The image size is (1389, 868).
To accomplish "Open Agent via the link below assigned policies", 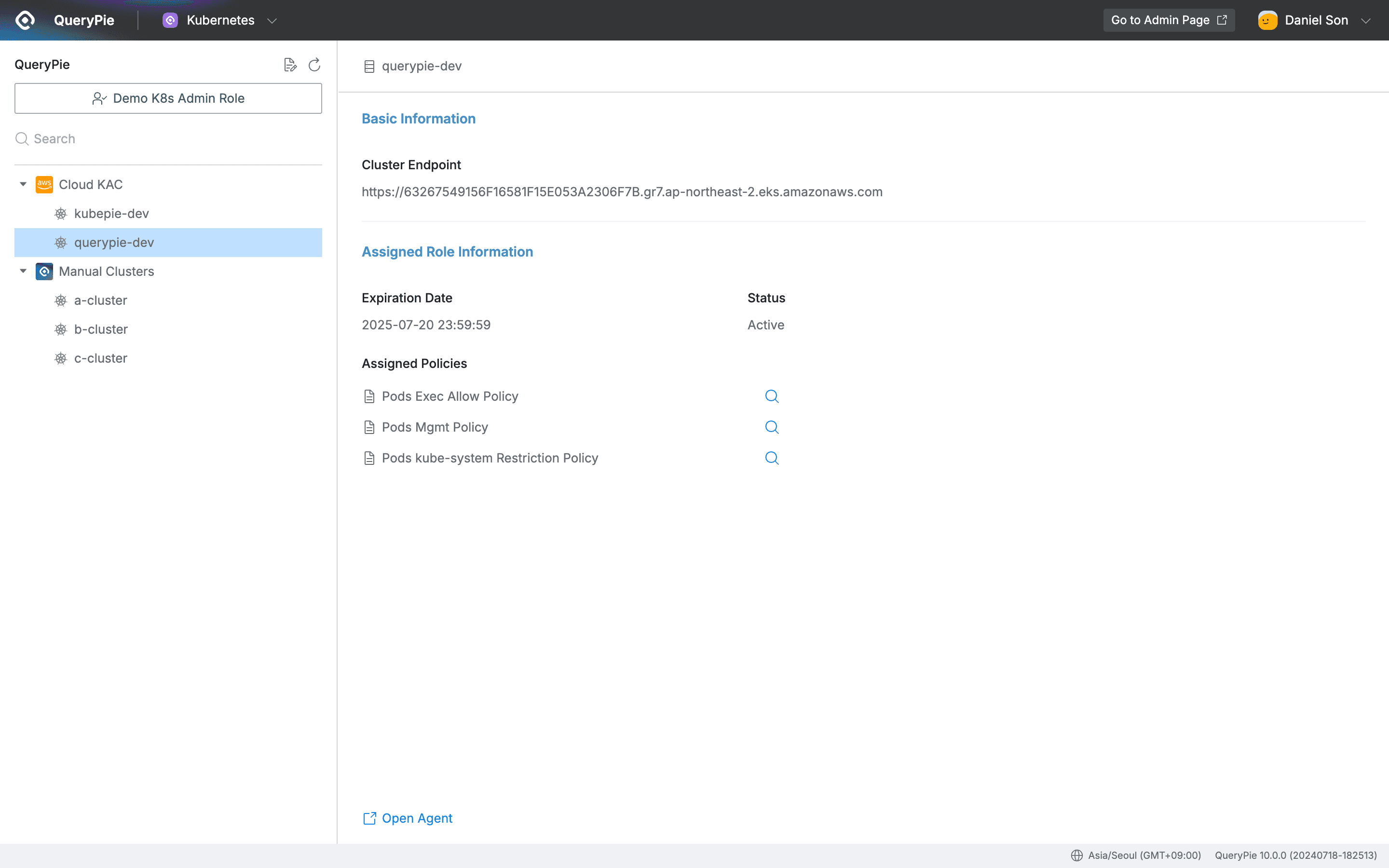I will pos(408,818).
